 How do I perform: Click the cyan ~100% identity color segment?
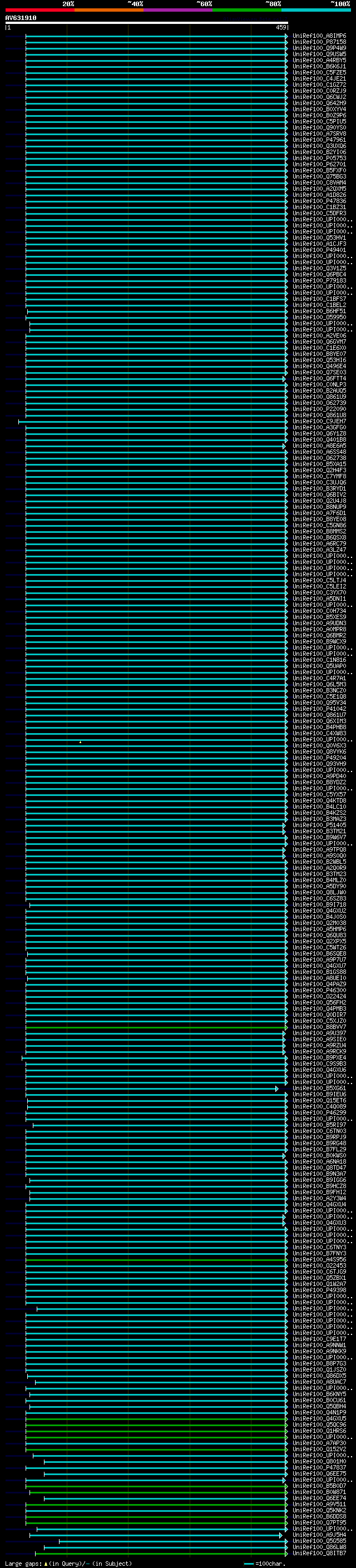[316, 10]
